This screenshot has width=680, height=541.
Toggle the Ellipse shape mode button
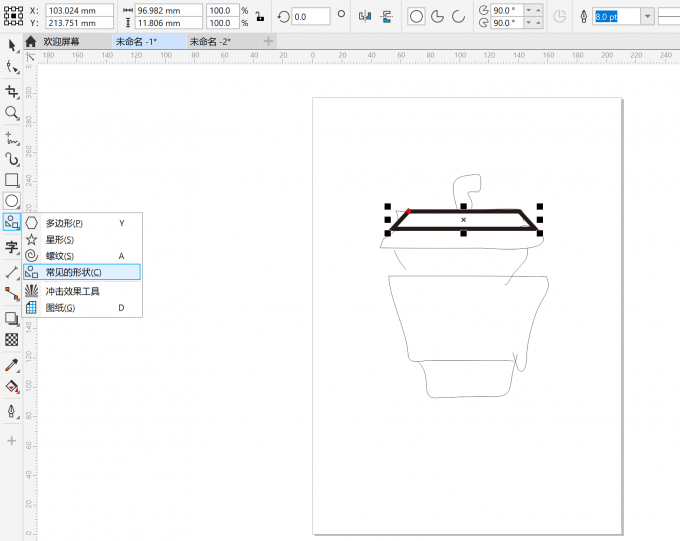(416, 16)
